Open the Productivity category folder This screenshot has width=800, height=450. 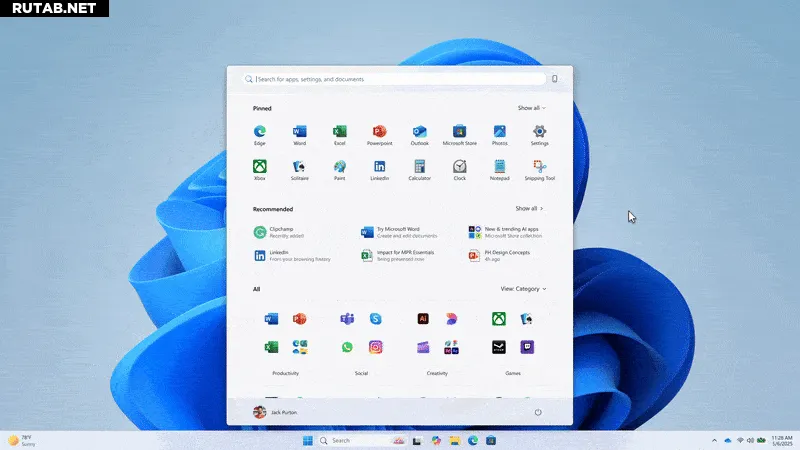(285, 334)
